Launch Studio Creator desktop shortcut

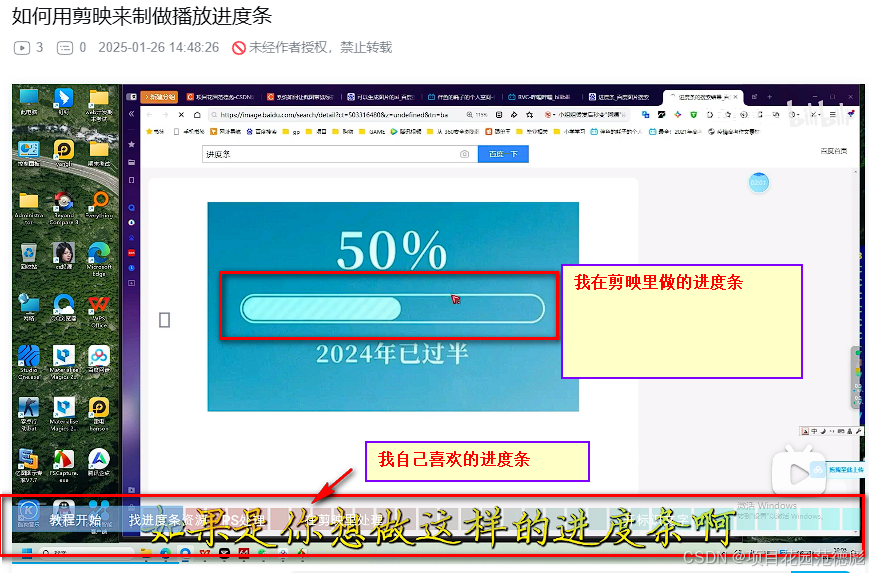tap(28, 362)
